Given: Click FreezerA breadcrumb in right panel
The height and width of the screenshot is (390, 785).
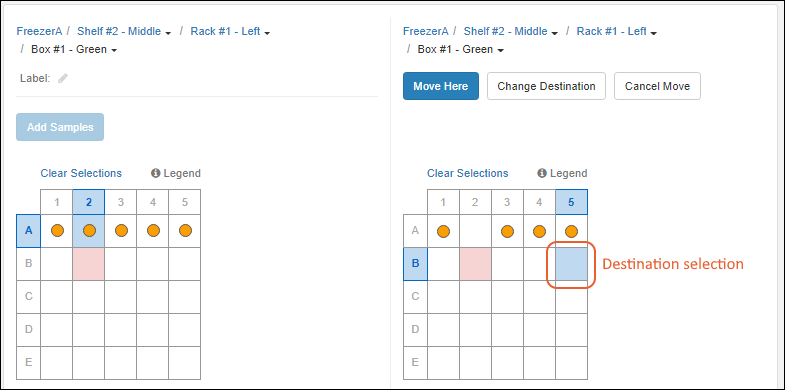Looking at the screenshot, I should click(426, 32).
